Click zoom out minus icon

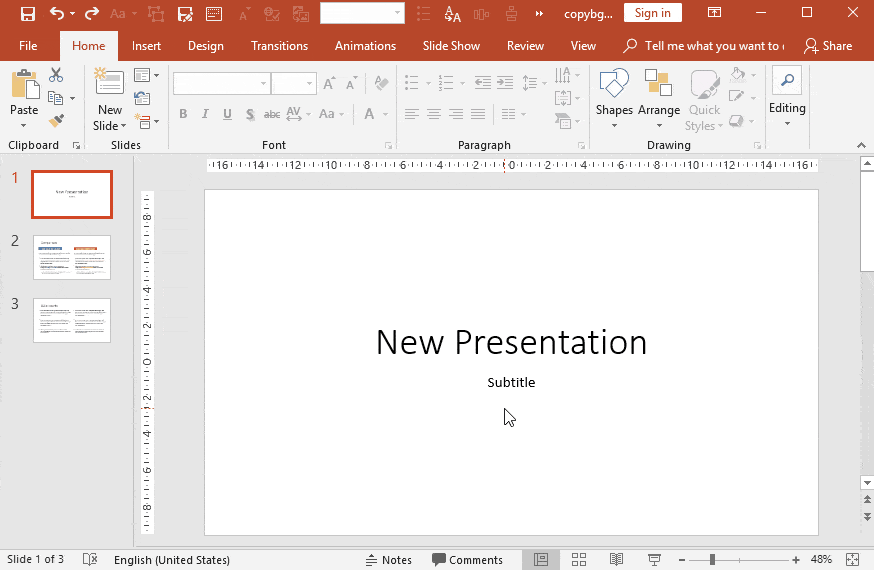[682, 560]
